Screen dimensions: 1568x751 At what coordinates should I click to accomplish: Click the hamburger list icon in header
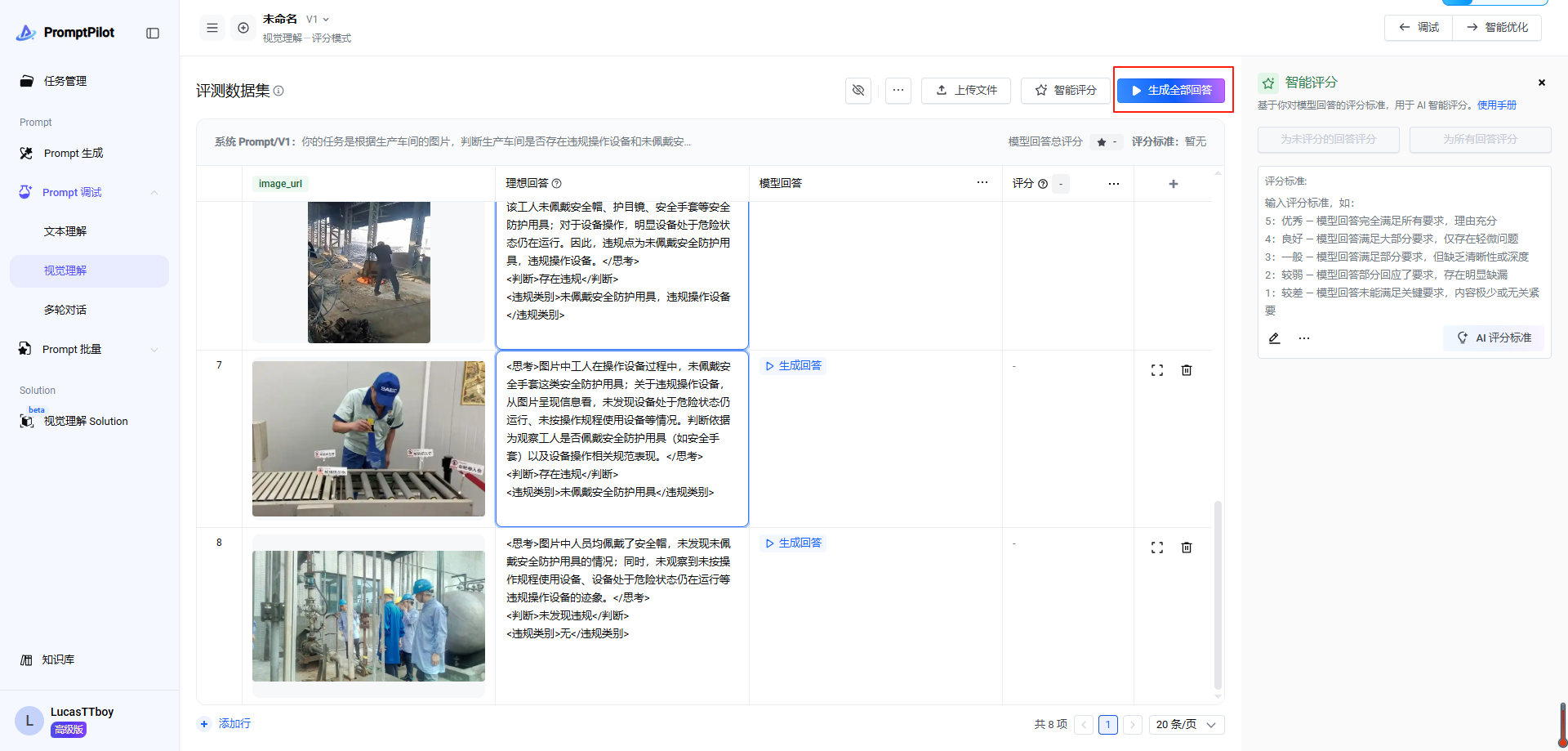212,28
